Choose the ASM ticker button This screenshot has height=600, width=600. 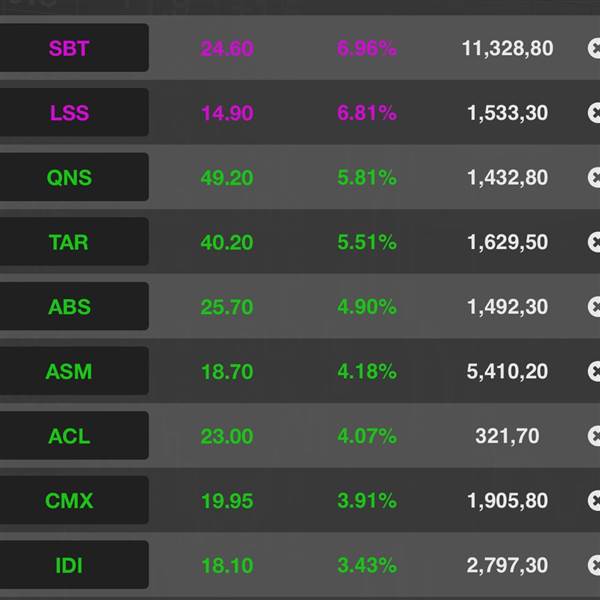[x=74, y=371]
